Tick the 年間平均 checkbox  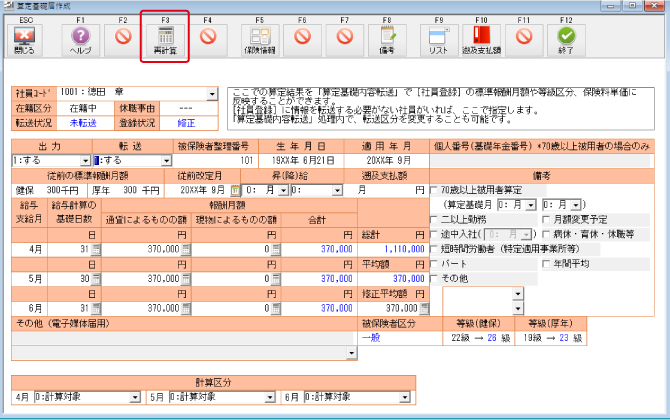tap(546, 264)
